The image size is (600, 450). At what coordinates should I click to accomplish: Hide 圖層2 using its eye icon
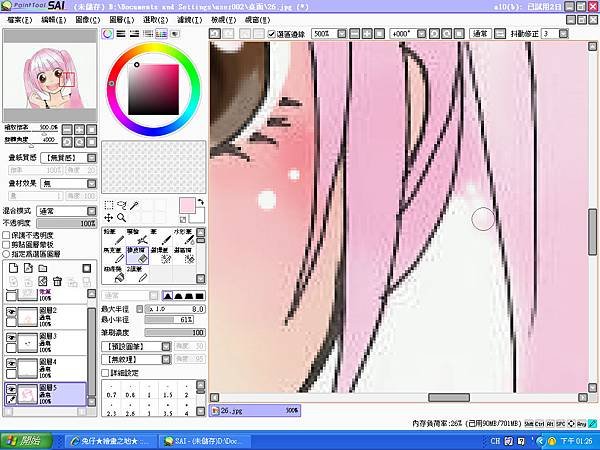pyautogui.click(x=11, y=313)
